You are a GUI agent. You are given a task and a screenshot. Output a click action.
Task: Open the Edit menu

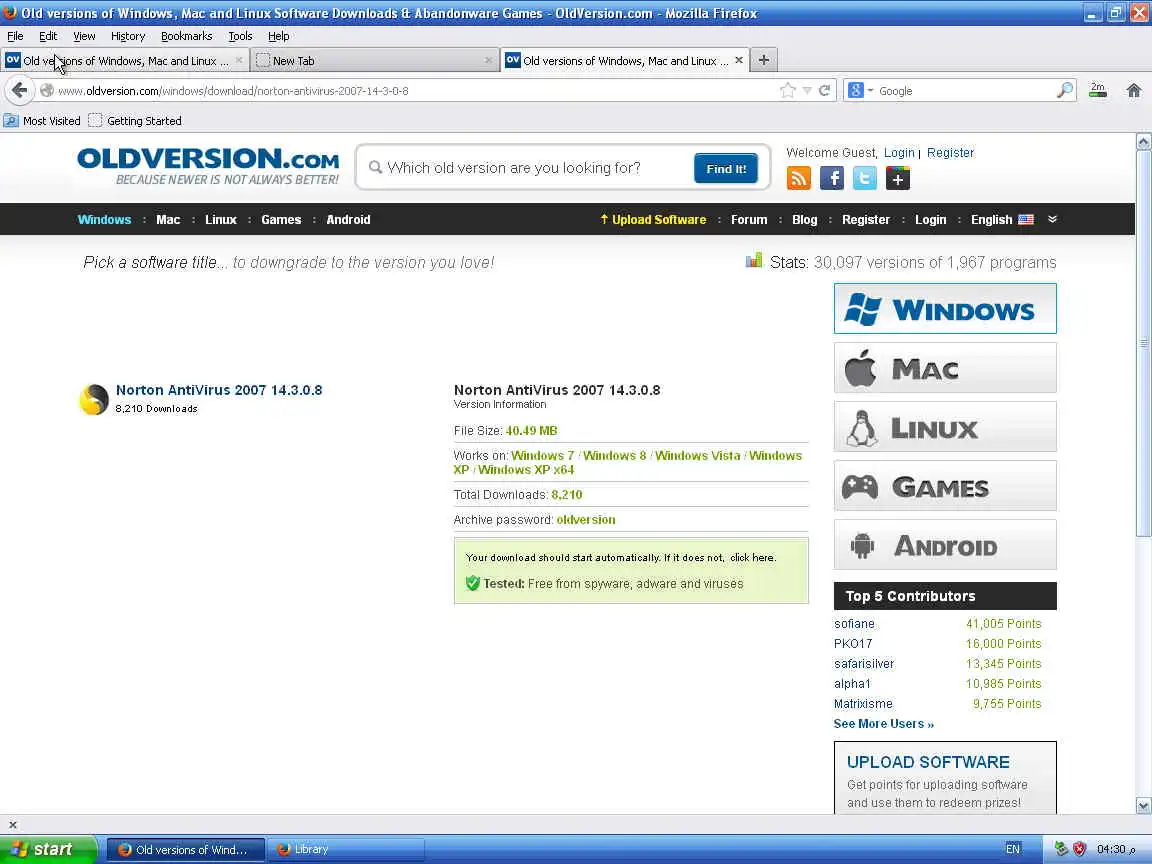click(48, 36)
